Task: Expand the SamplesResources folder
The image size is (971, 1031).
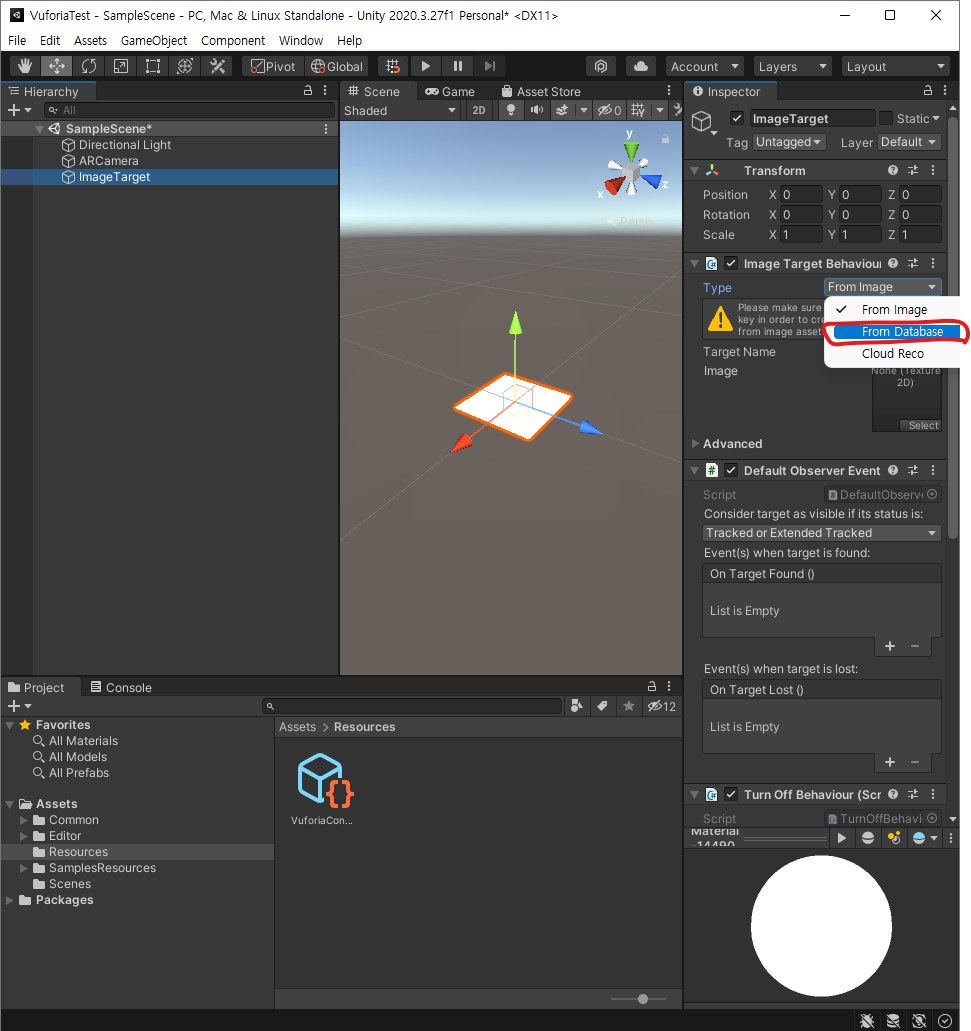Action: [24, 868]
